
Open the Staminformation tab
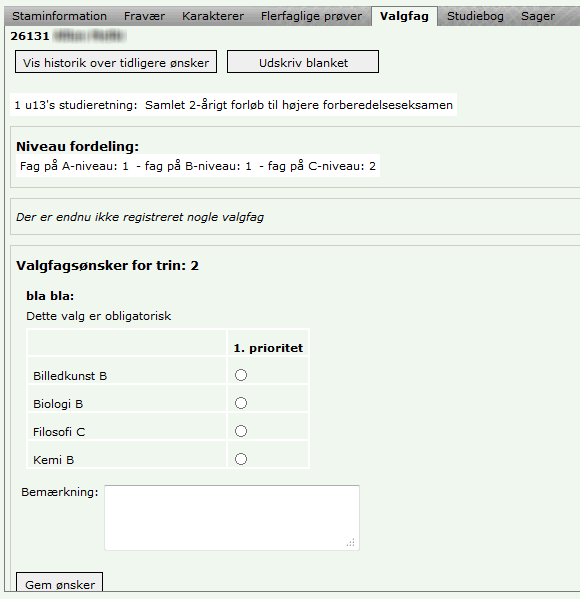click(x=59, y=16)
